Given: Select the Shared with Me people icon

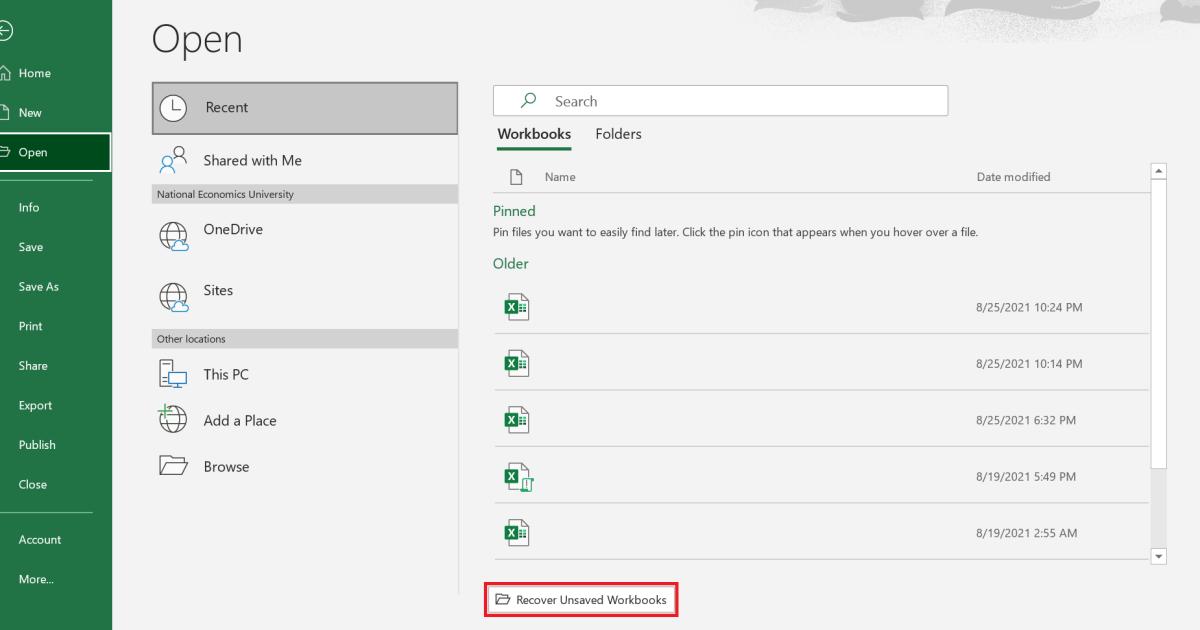Looking at the screenshot, I should point(173,161).
